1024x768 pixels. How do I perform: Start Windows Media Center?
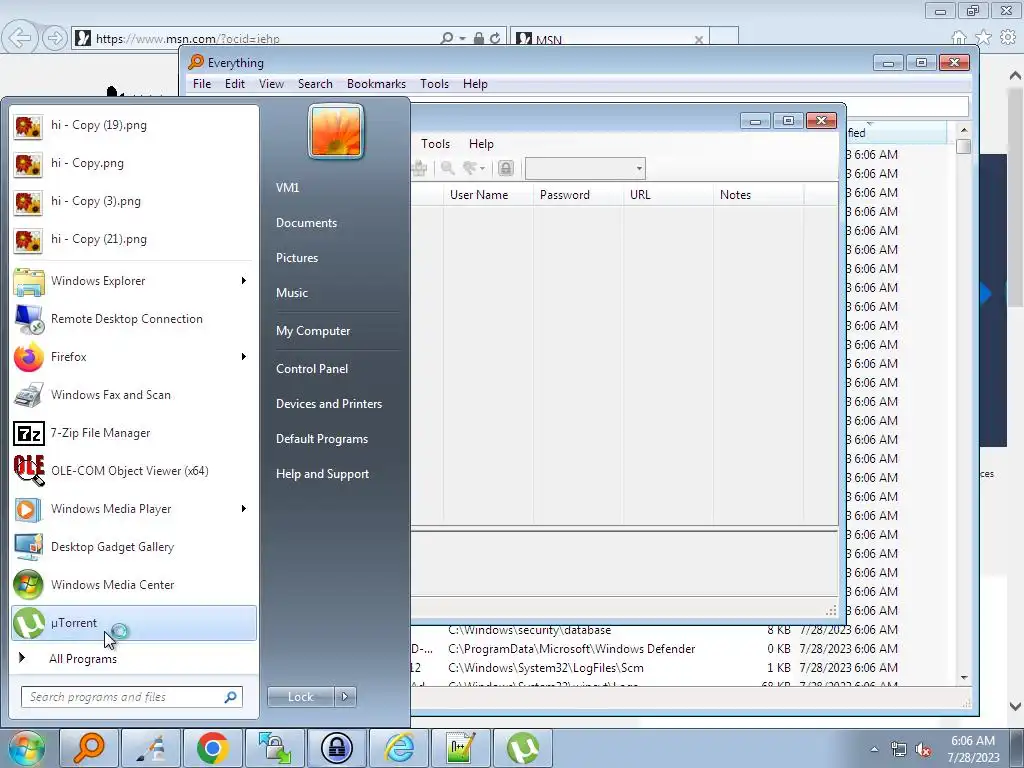133,584
